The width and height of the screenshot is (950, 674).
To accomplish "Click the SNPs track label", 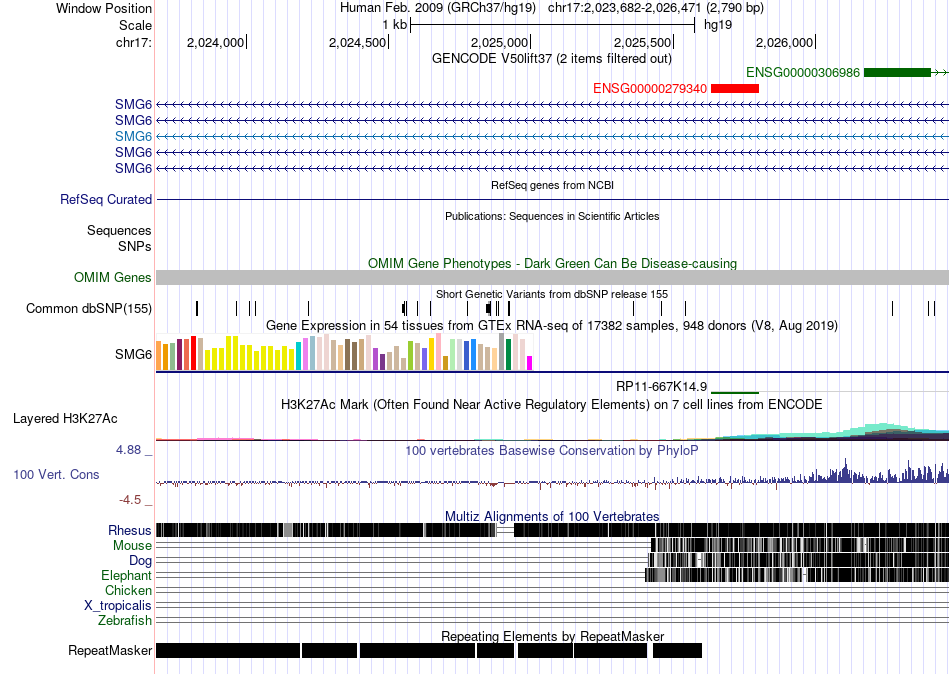I will [135, 247].
